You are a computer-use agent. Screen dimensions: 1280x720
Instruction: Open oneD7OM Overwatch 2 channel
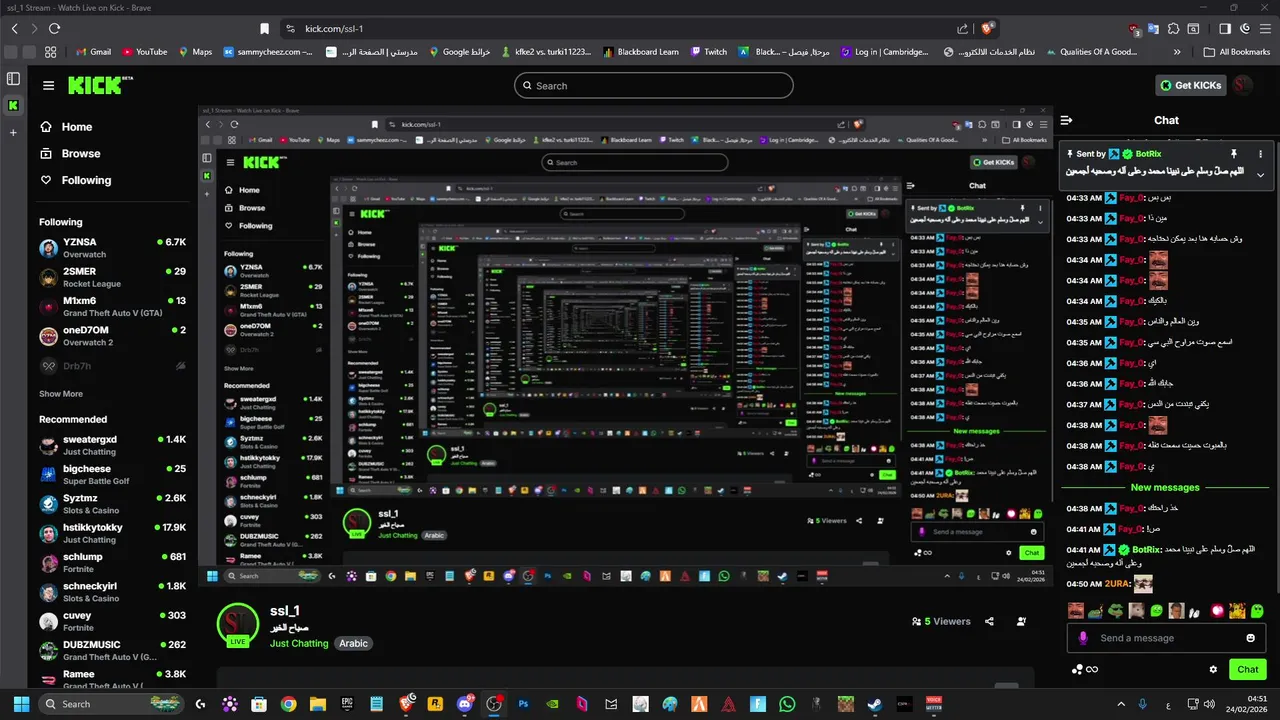coord(113,336)
